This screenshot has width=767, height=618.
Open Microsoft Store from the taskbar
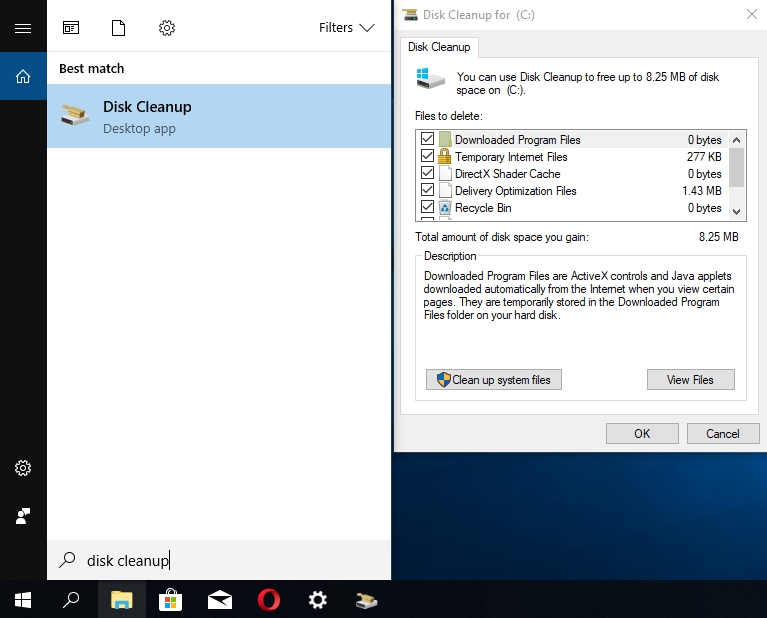(x=171, y=600)
